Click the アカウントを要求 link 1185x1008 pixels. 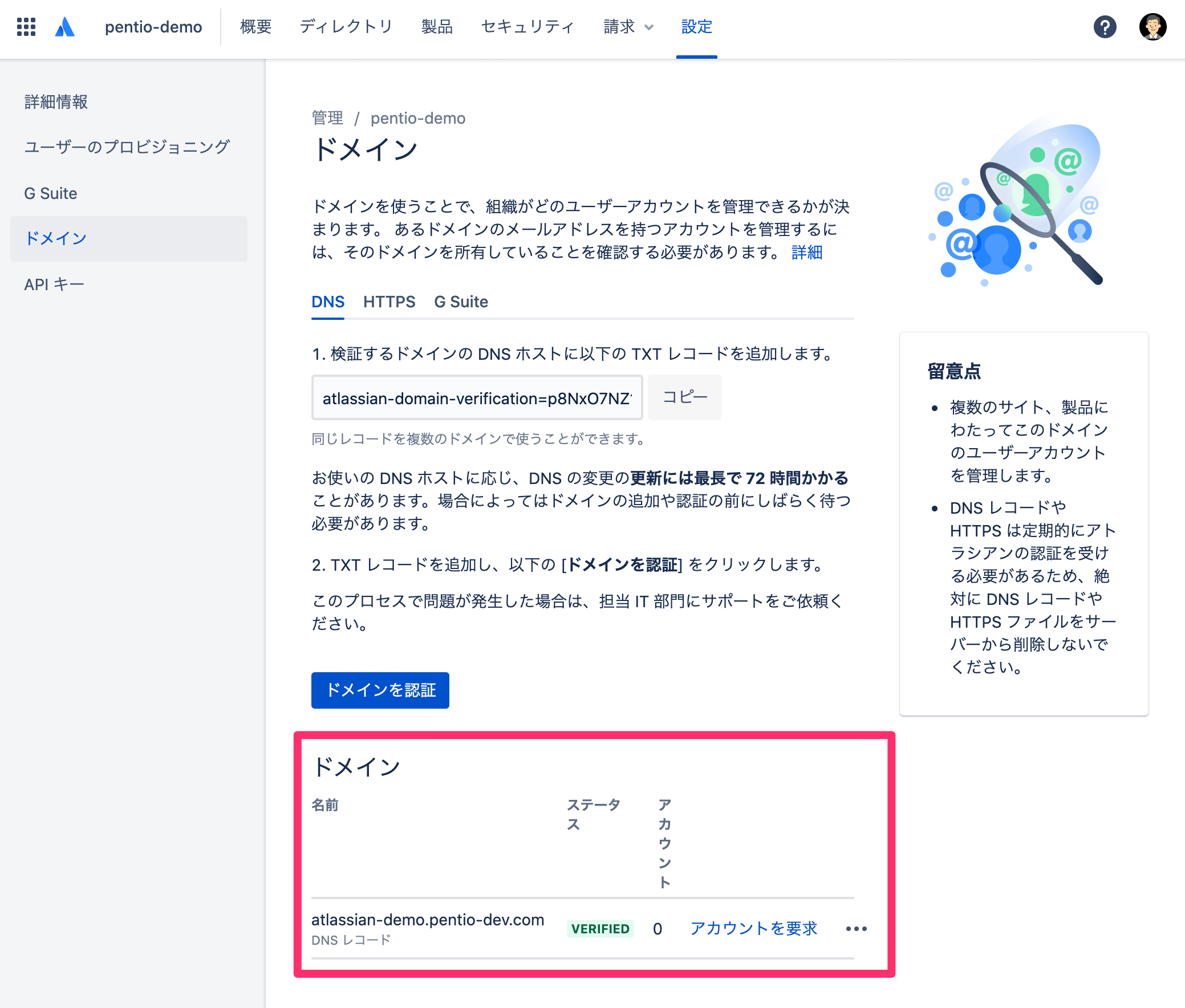tap(753, 929)
